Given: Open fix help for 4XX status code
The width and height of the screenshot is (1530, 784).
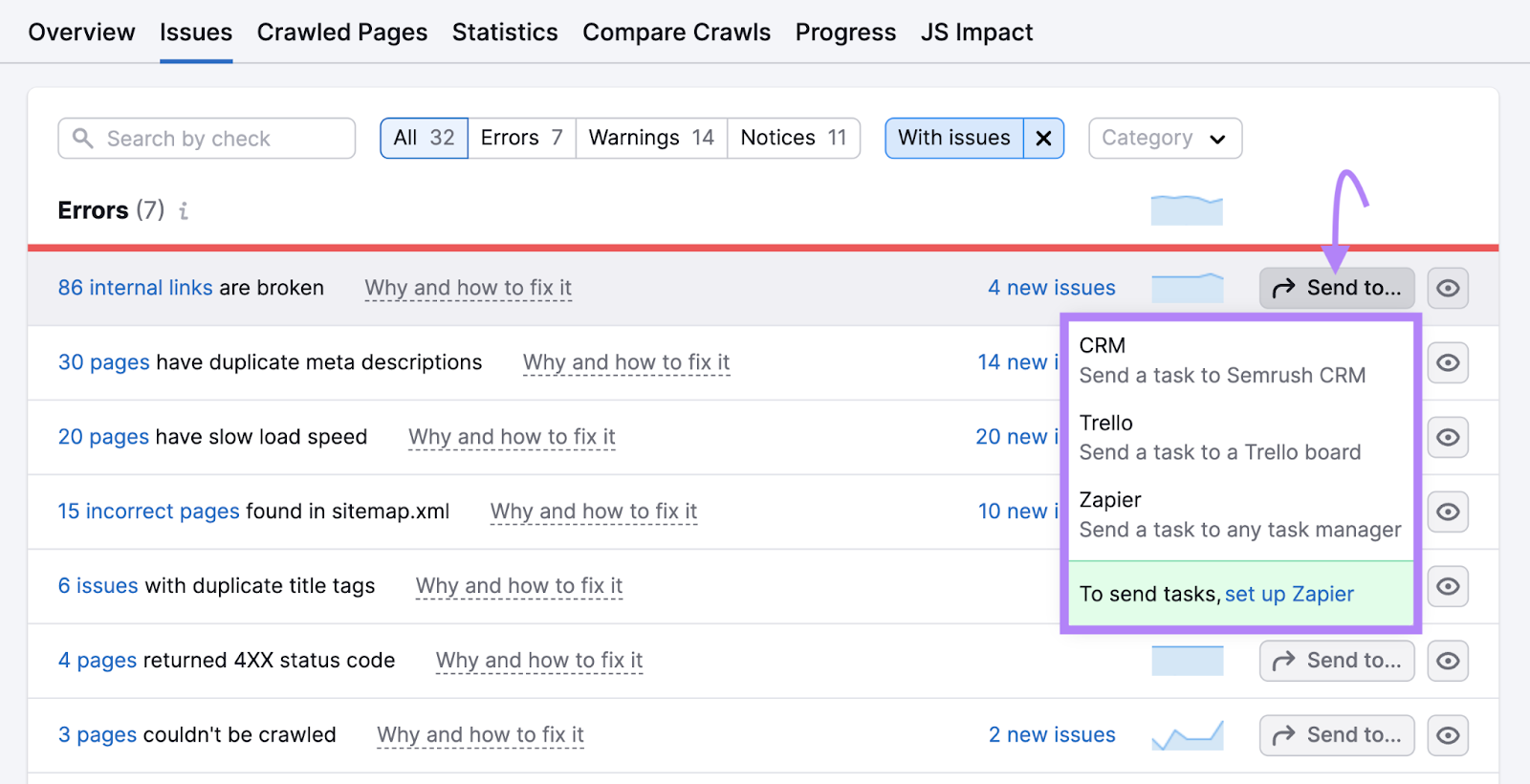Looking at the screenshot, I should coord(539,661).
